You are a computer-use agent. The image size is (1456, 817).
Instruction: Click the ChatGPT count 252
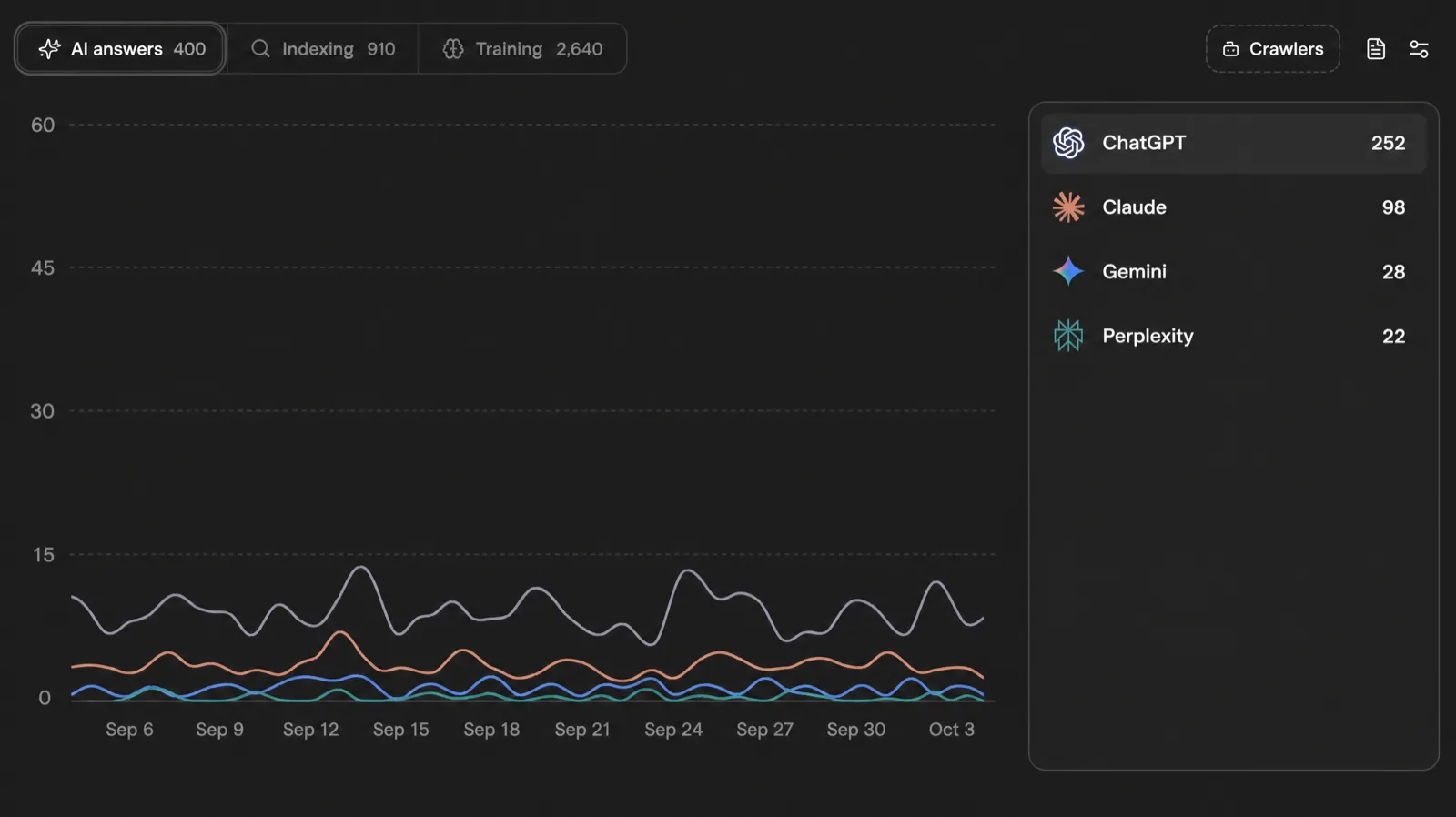(1388, 143)
